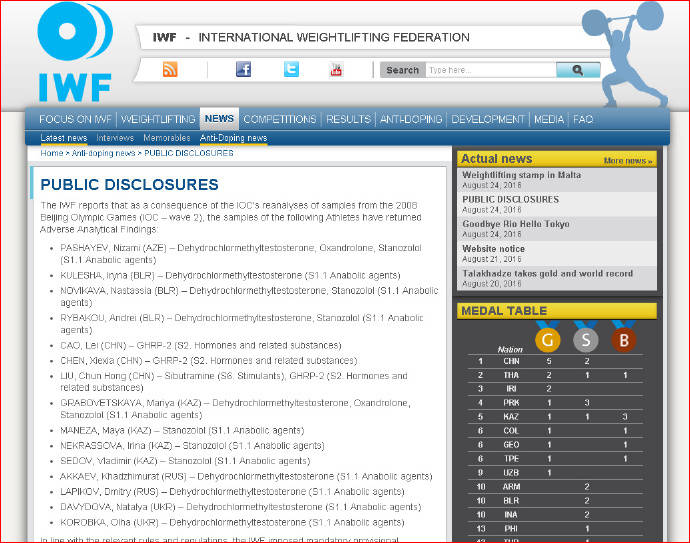Screen dimensions: 690x543
Task: Click the bronze medal B icon
Action: 624,338
